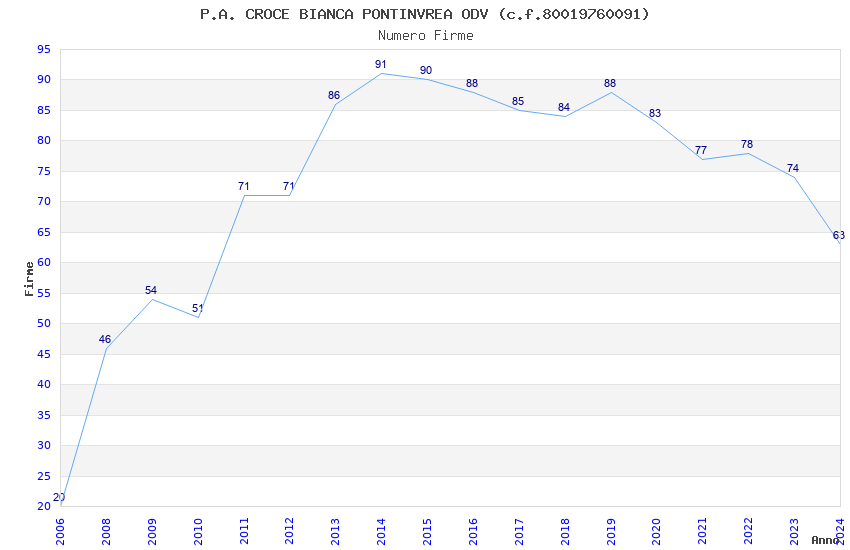Select year 2024 on the x-axis
Screen dimensions: 850x550
point(840,531)
